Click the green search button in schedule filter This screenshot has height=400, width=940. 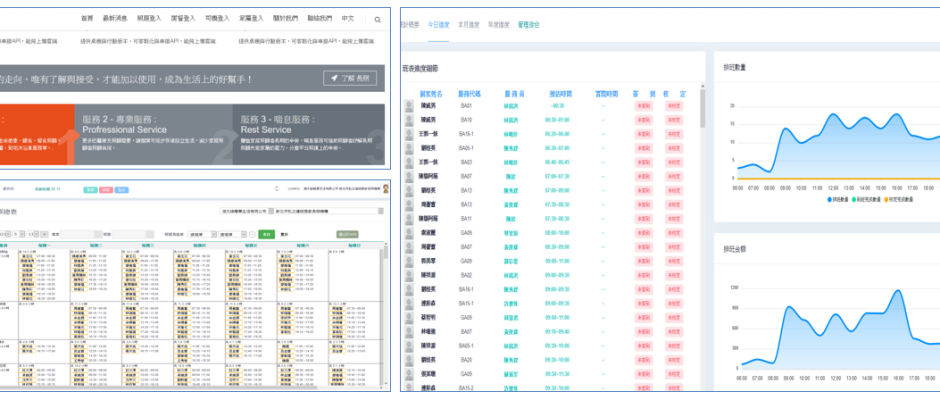pos(266,233)
